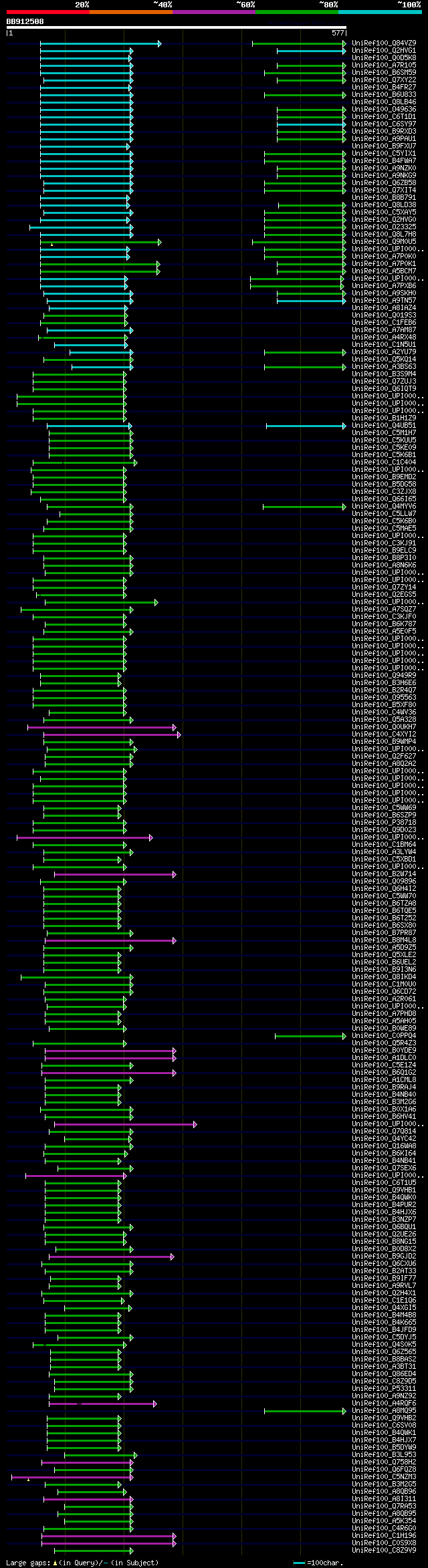
Task: Click the UniRef100_A7SQZ7 label
Action: click(384, 610)
